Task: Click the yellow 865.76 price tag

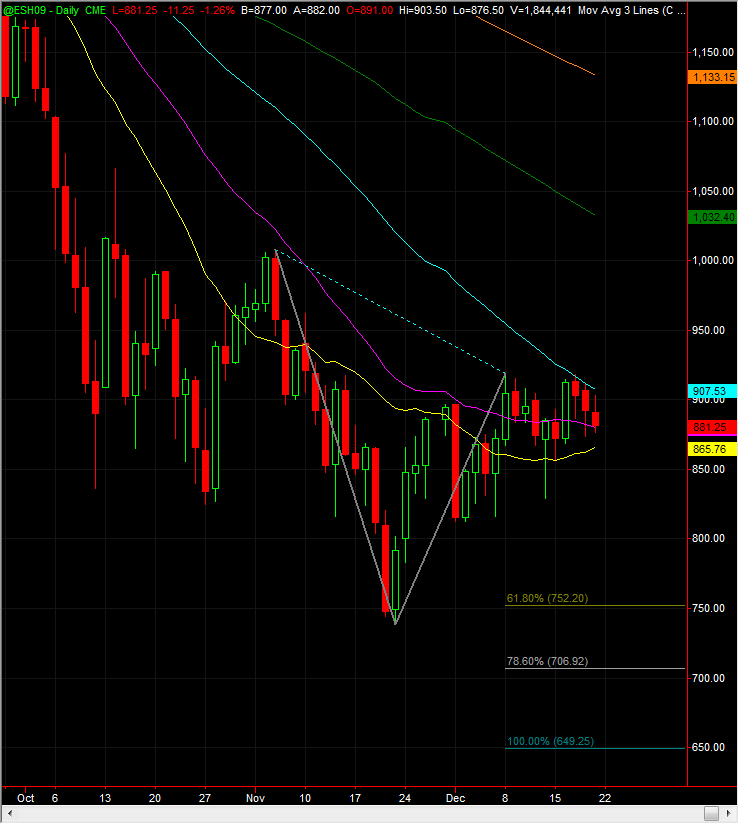Action: point(712,449)
